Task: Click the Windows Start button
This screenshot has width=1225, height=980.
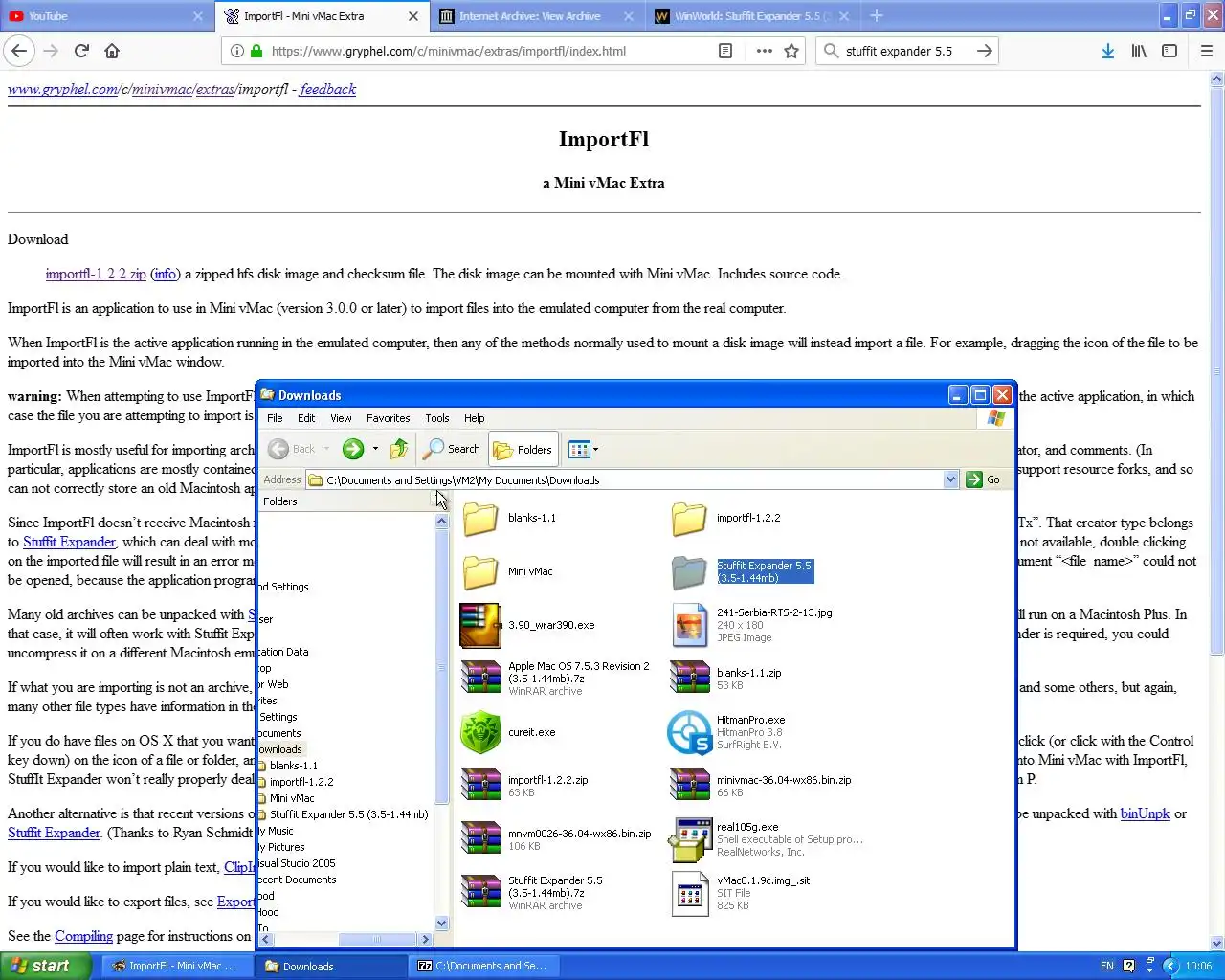Action: [x=45, y=966]
